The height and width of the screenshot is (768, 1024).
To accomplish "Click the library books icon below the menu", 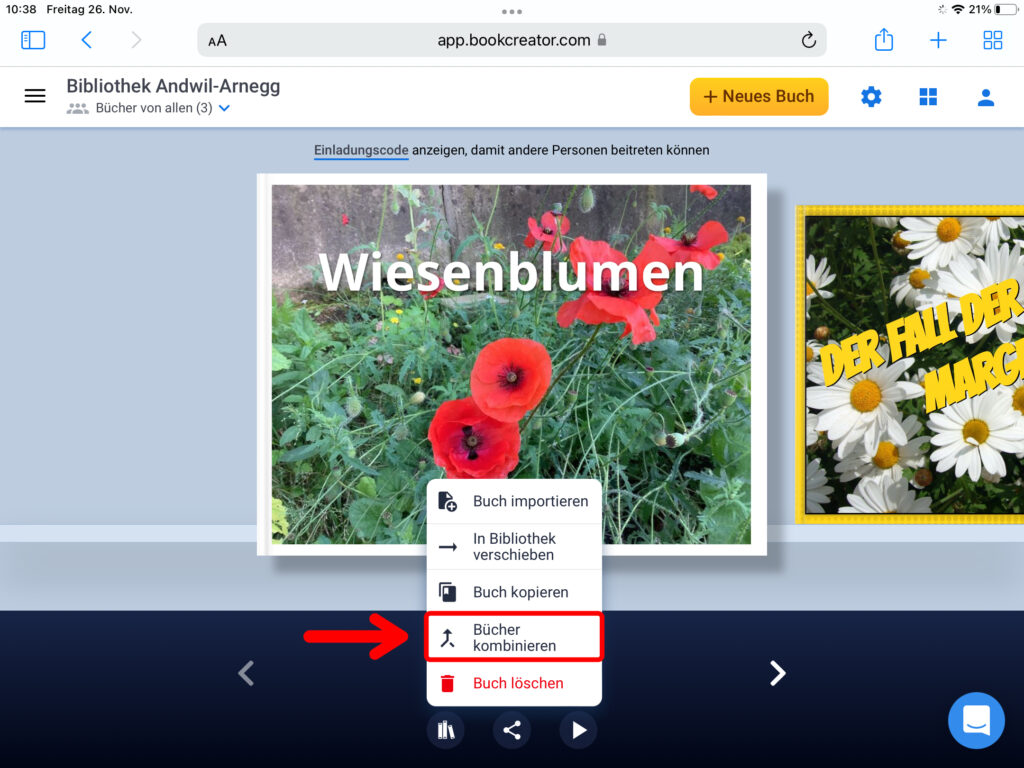I will [446, 730].
